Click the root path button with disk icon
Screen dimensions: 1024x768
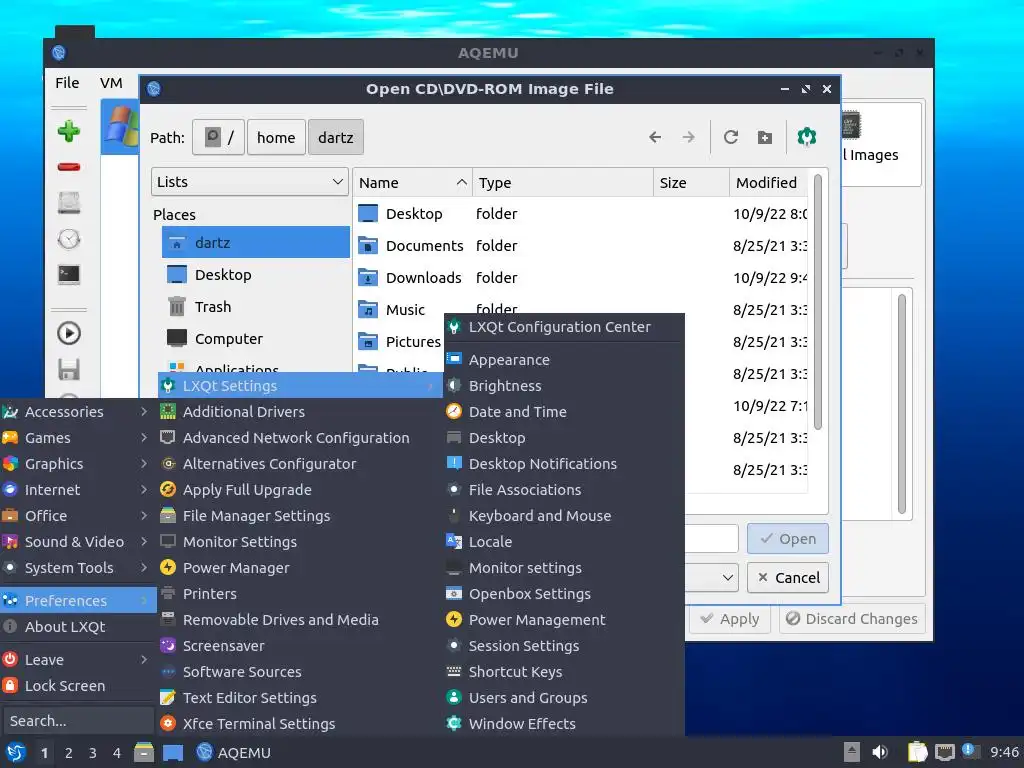[x=219, y=137]
